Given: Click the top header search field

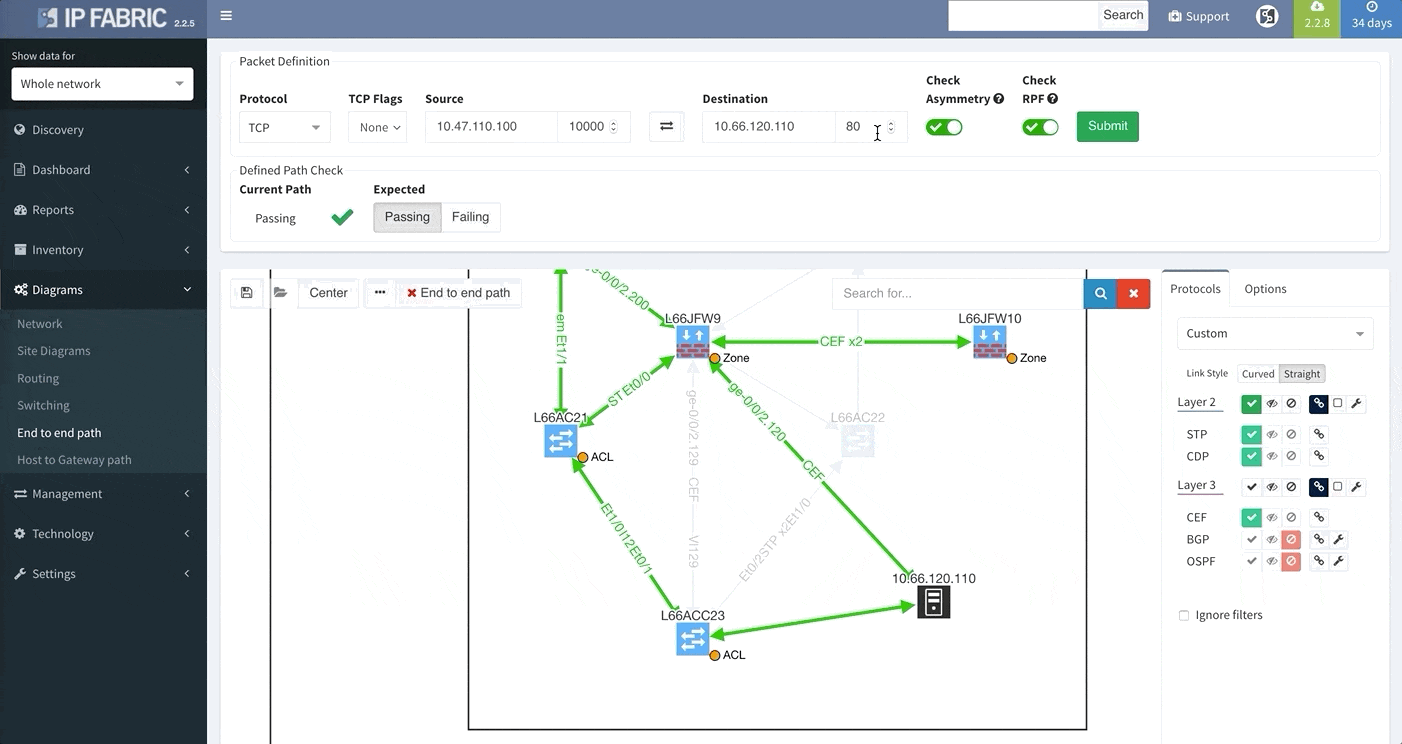Looking at the screenshot, I should click(1023, 15).
